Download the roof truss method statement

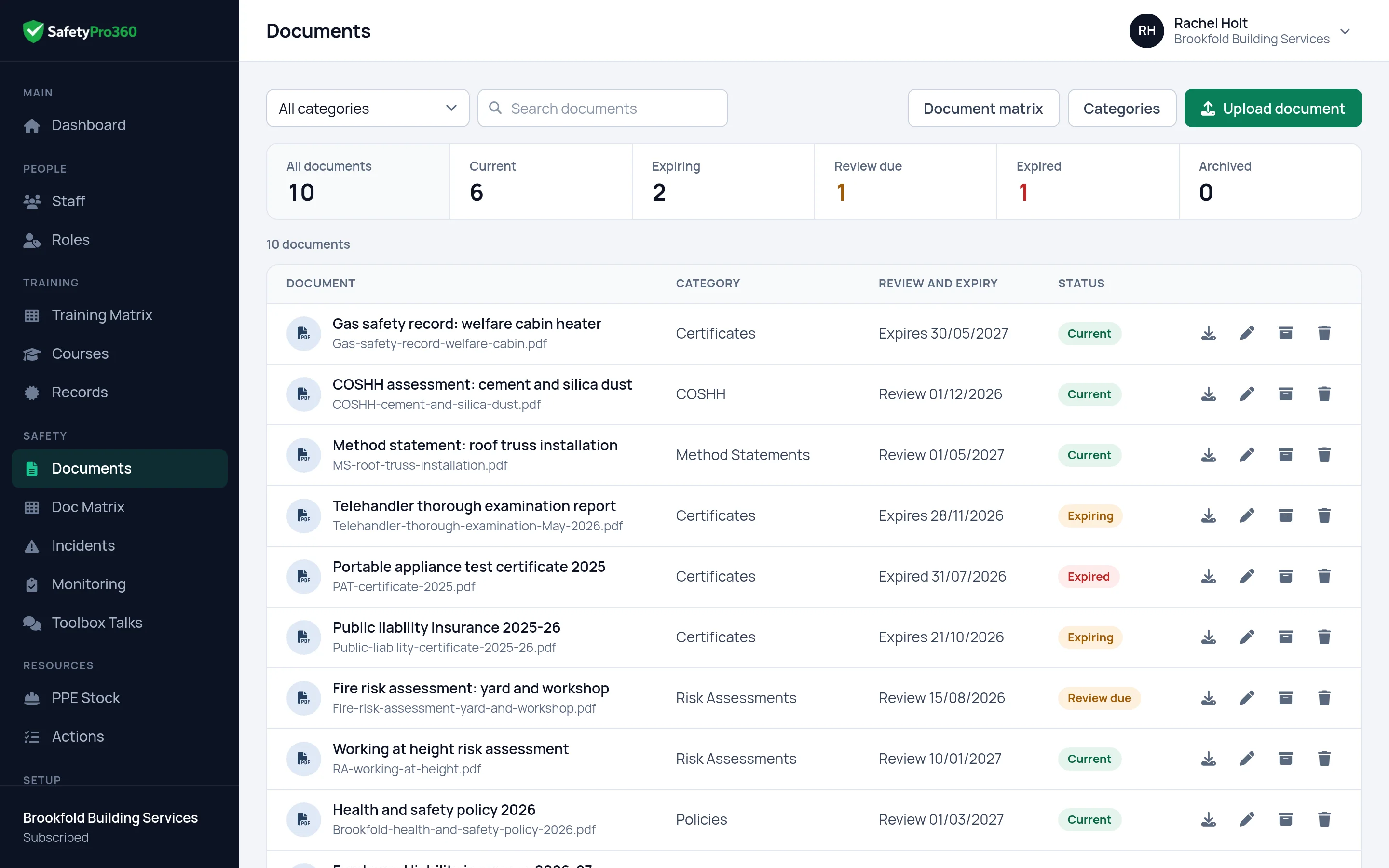(x=1208, y=455)
